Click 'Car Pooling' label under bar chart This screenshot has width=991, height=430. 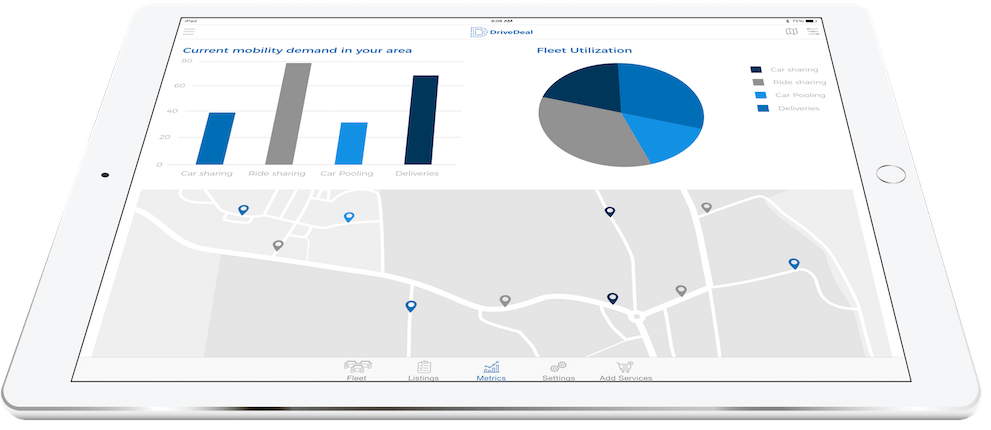coord(346,173)
